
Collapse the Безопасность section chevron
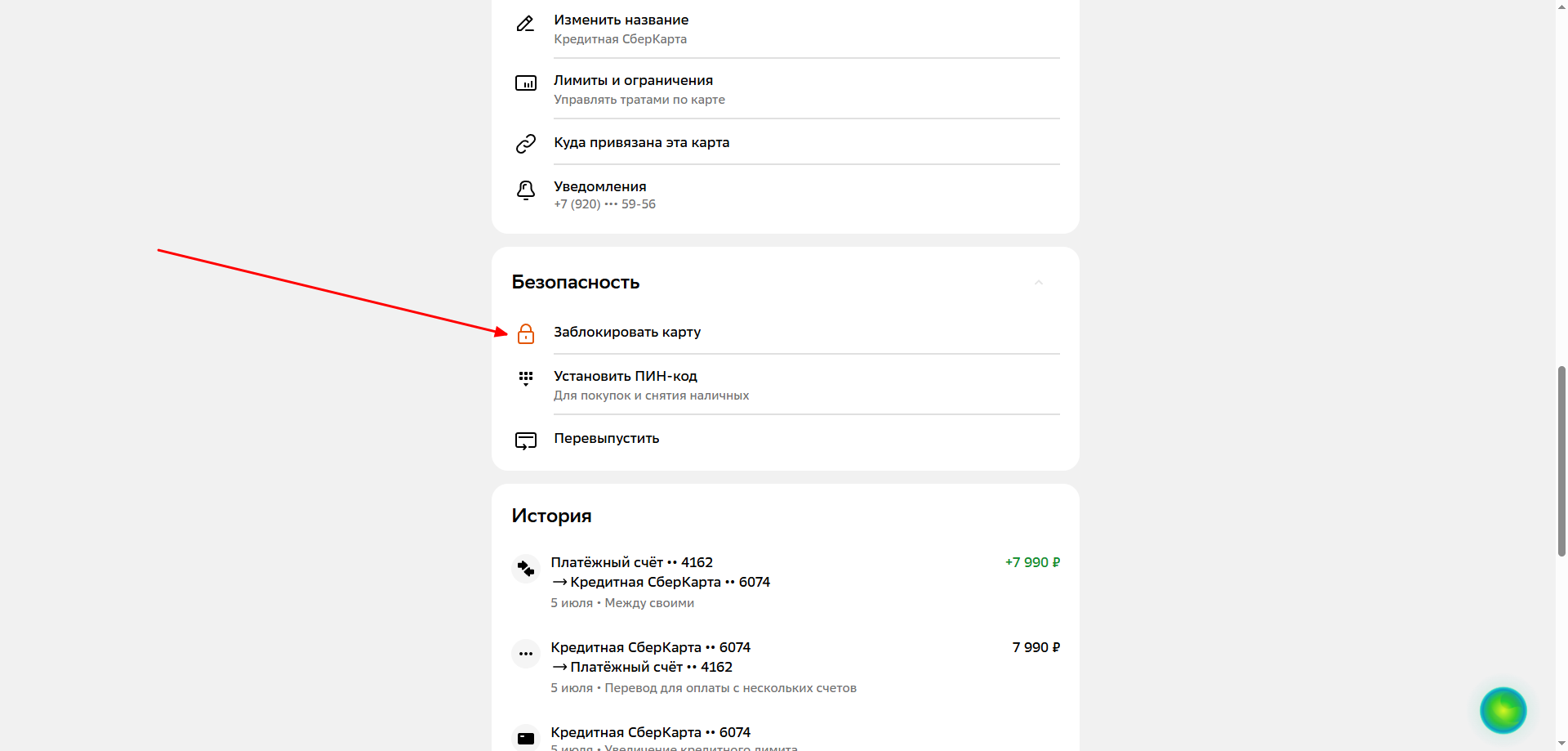click(x=1039, y=283)
